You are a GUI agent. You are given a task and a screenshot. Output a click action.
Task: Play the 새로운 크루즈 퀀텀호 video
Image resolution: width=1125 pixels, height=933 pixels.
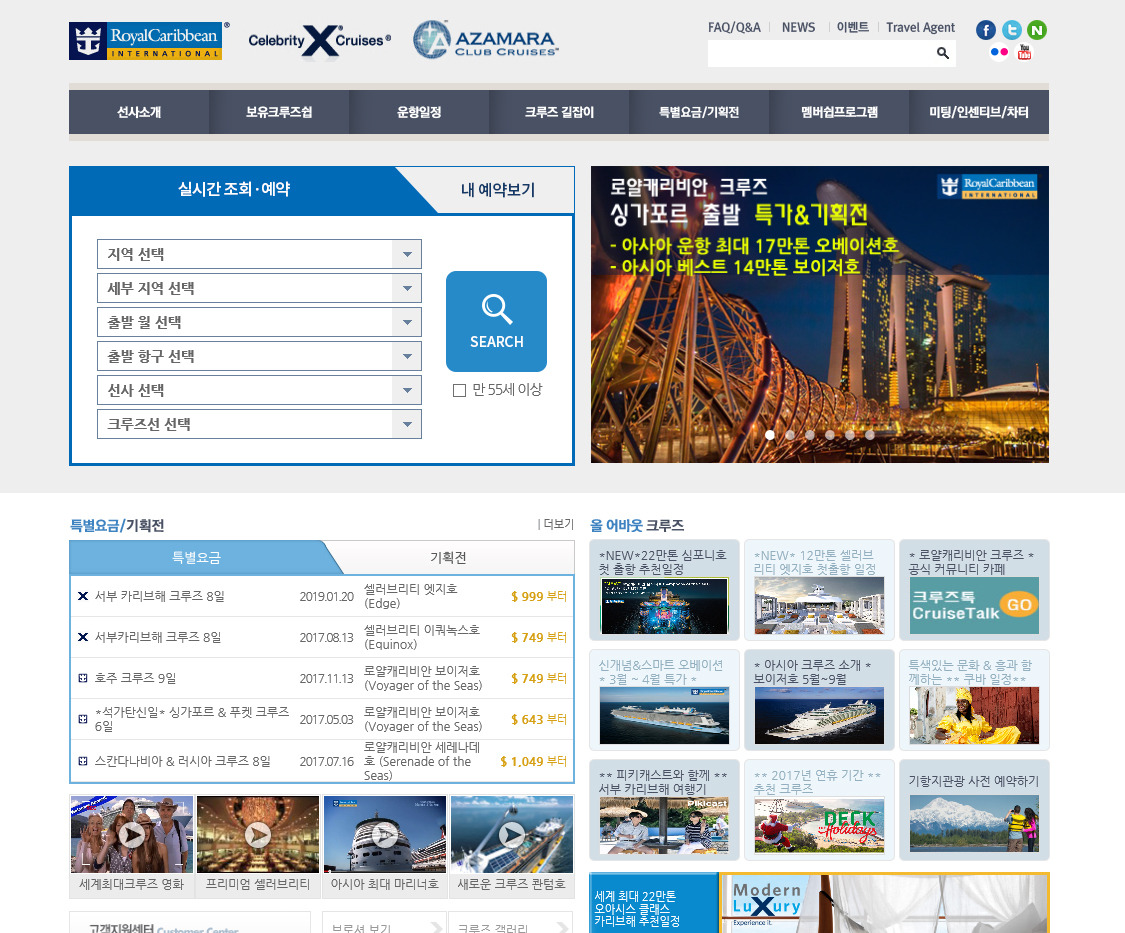(512, 834)
